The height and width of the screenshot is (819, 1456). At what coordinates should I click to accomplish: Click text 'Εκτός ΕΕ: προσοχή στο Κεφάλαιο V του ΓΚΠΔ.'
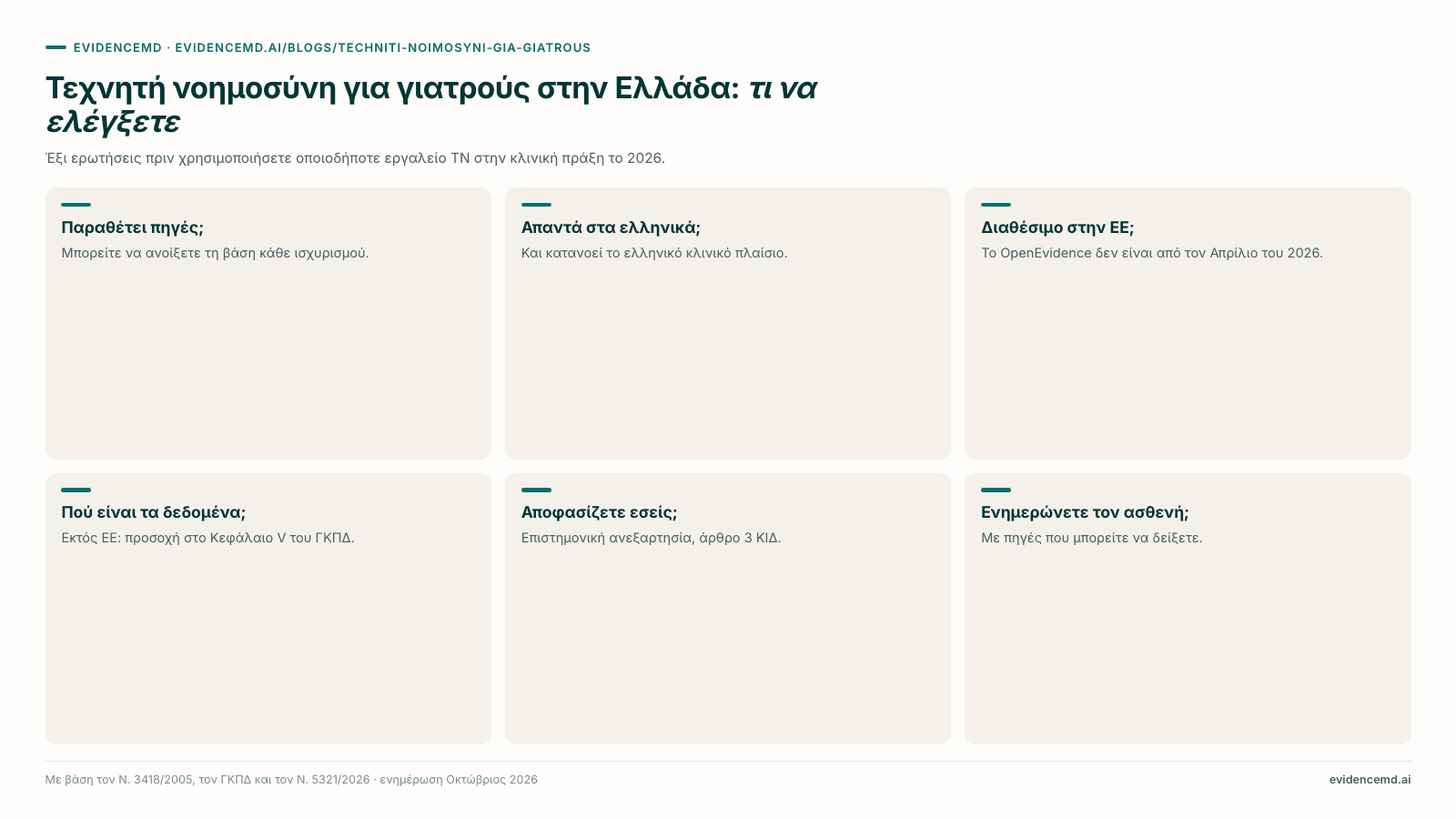tap(207, 538)
